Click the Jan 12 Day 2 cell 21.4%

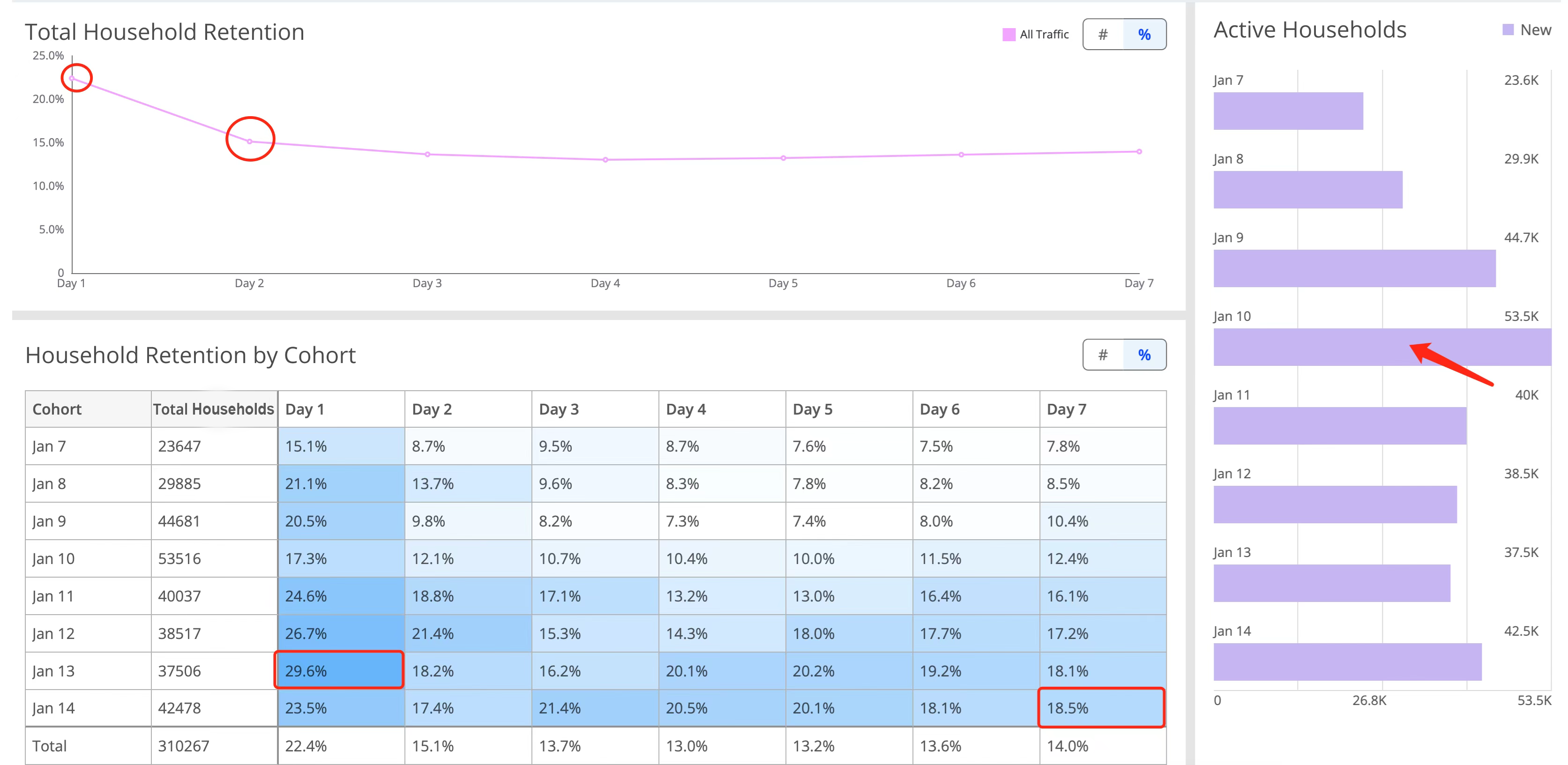pyautogui.click(x=468, y=633)
